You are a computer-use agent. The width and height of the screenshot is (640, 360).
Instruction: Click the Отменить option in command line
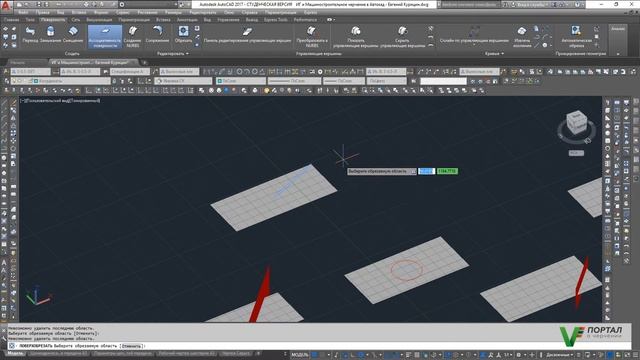131,346
